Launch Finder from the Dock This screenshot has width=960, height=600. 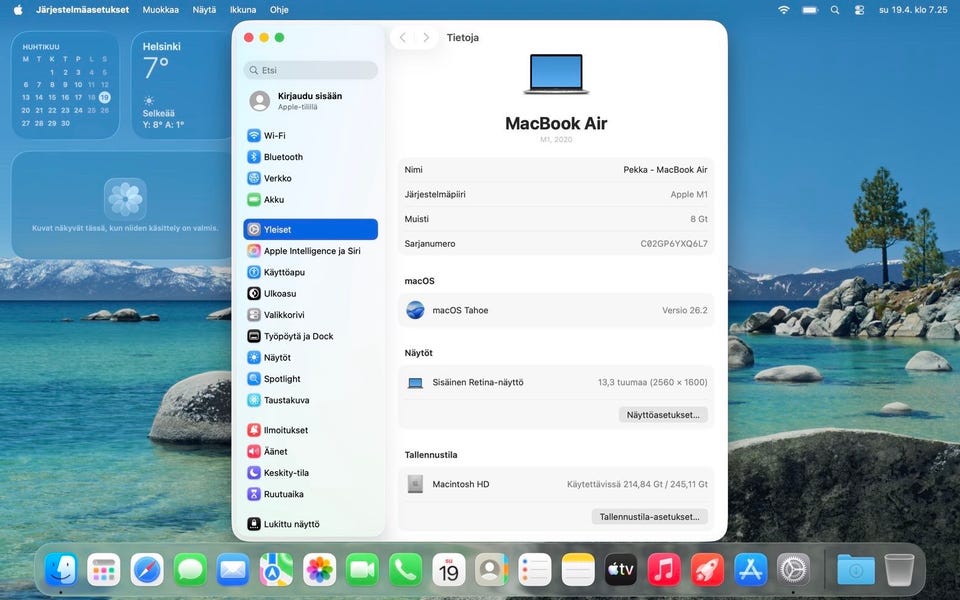[x=61, y=570]
